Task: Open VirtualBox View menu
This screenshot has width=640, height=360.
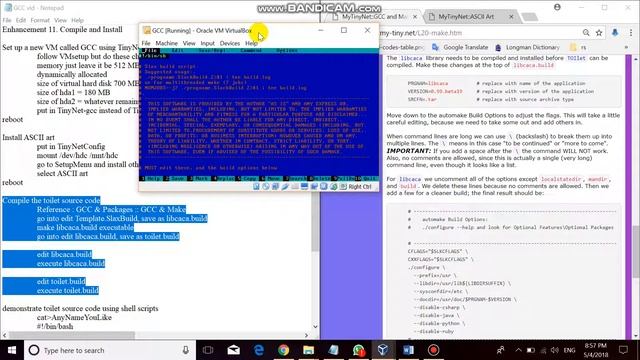Action: click(x=189, y=43)
